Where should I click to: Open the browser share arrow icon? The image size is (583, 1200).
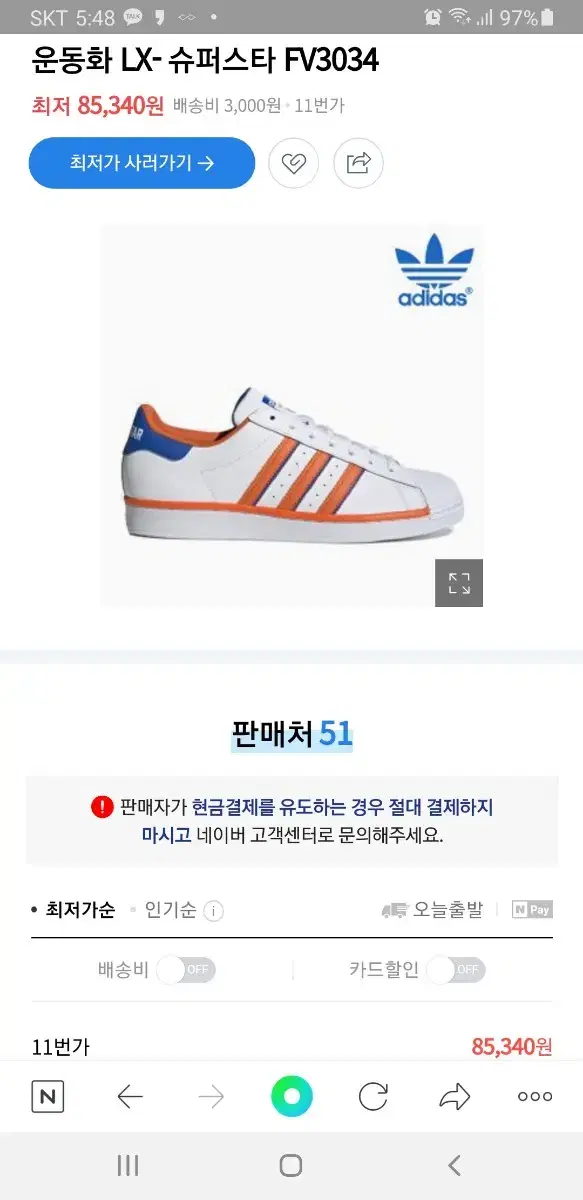455,1097
